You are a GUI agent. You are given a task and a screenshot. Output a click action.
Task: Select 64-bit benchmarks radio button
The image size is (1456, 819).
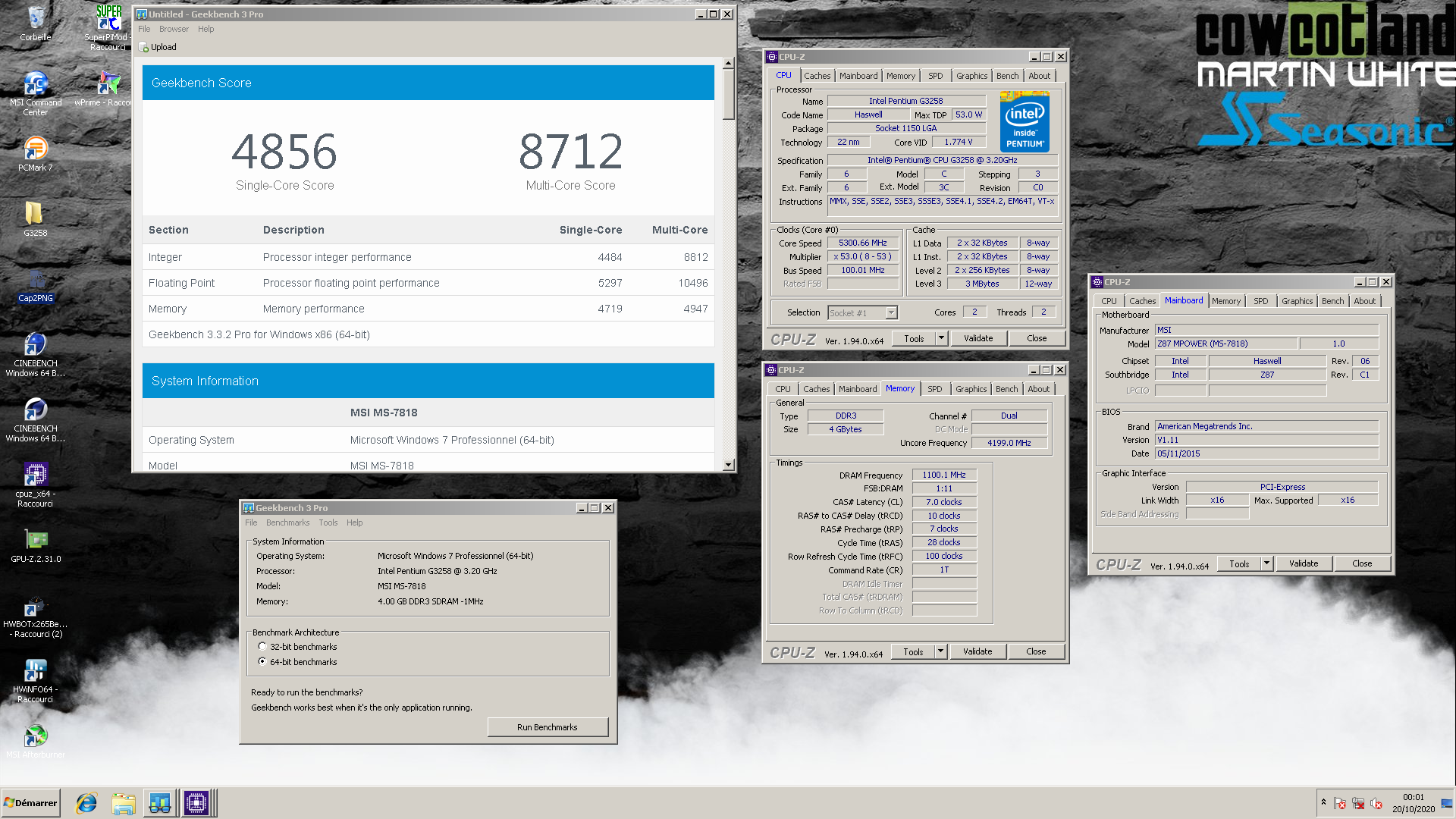[x=262, y=661]
